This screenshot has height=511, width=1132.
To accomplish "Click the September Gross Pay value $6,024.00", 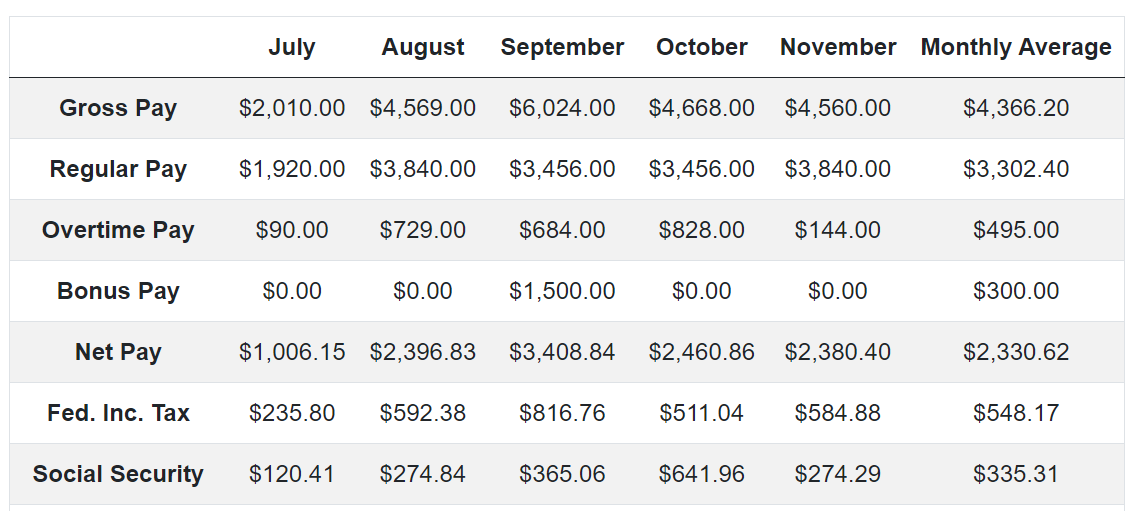I will pyautogui.click(x=562, y=108).
